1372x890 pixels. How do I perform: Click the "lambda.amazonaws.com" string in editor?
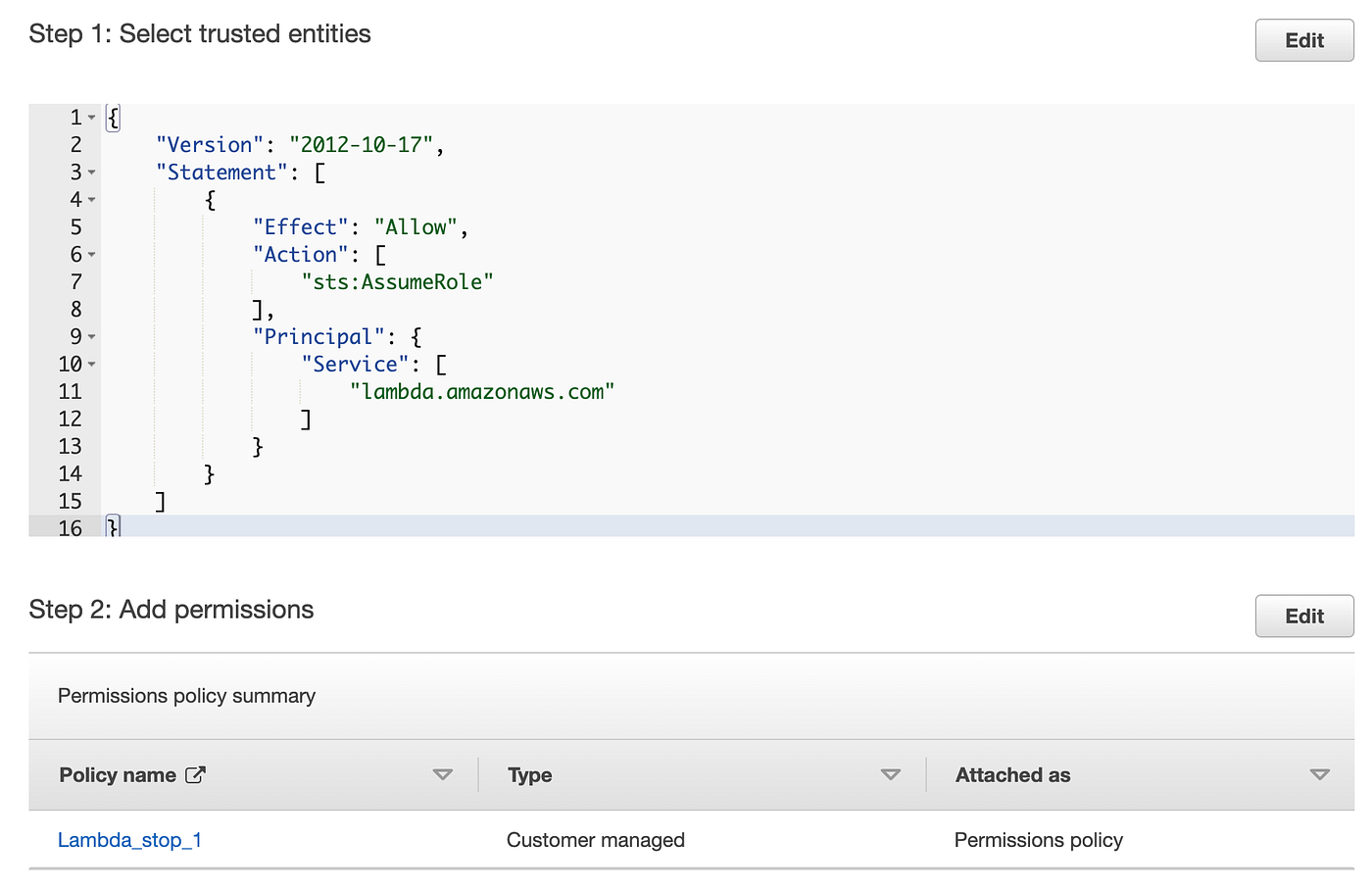482,392
